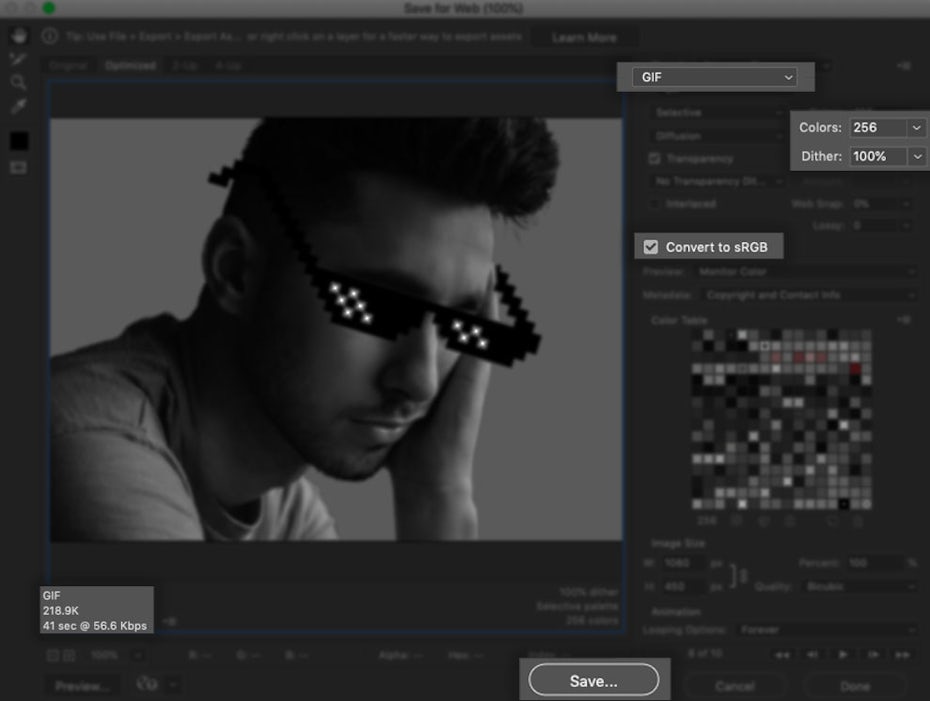The image size is (930, 701).
Task: Toggle the Convert to sRGB checkbox
Action: pos(651,247)
